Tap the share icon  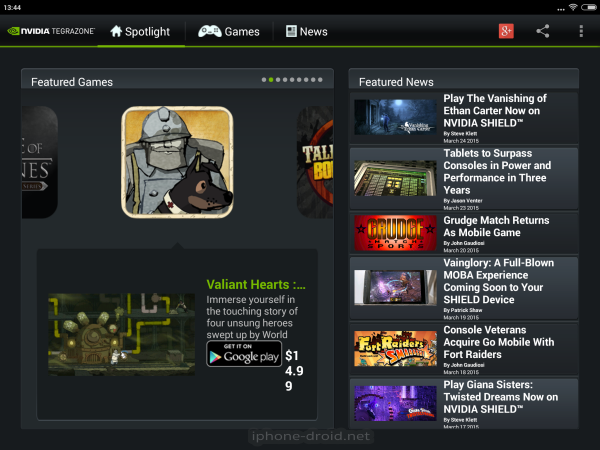[543, 31]
